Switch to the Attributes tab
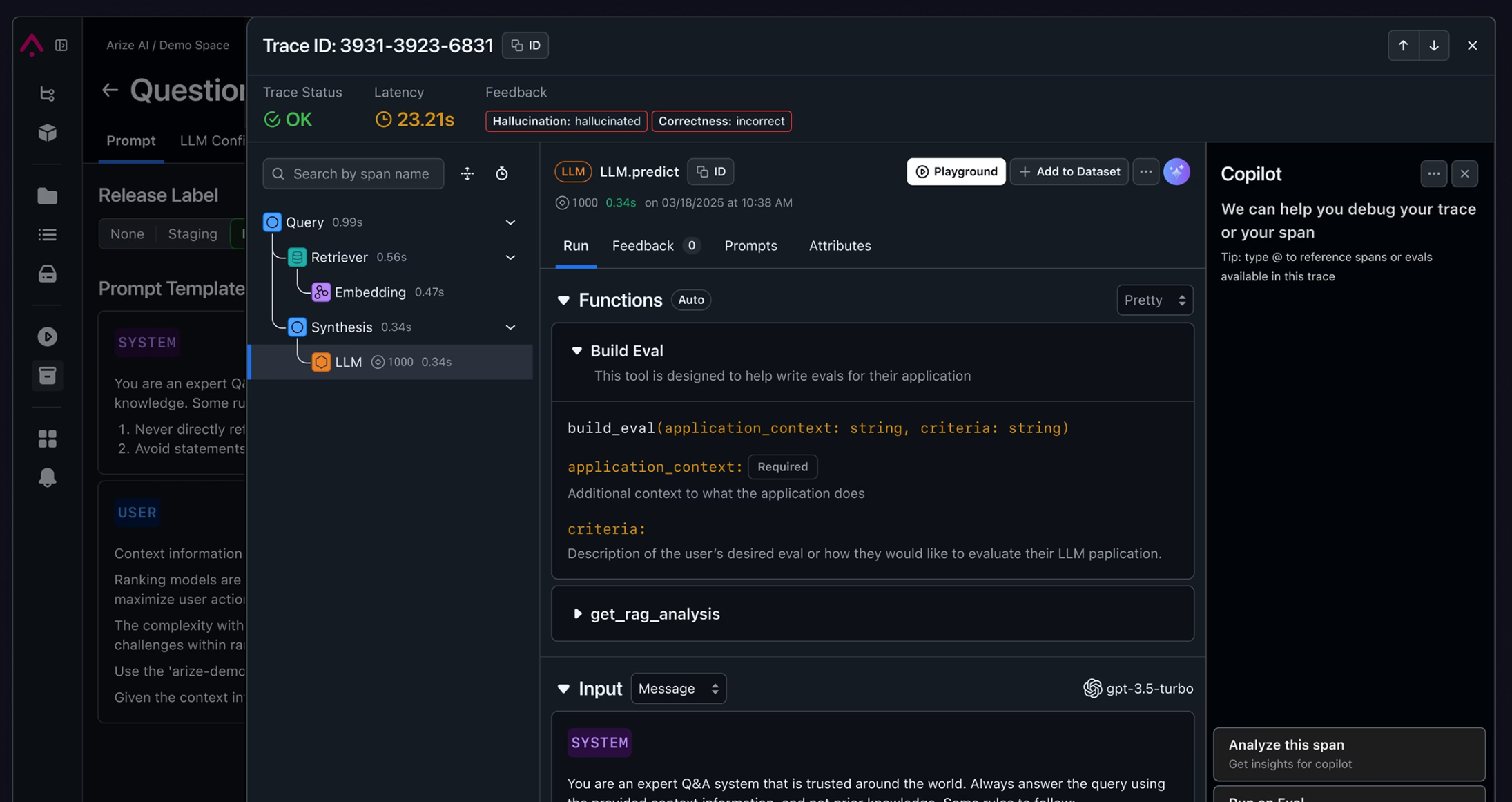 coord(840,246)
